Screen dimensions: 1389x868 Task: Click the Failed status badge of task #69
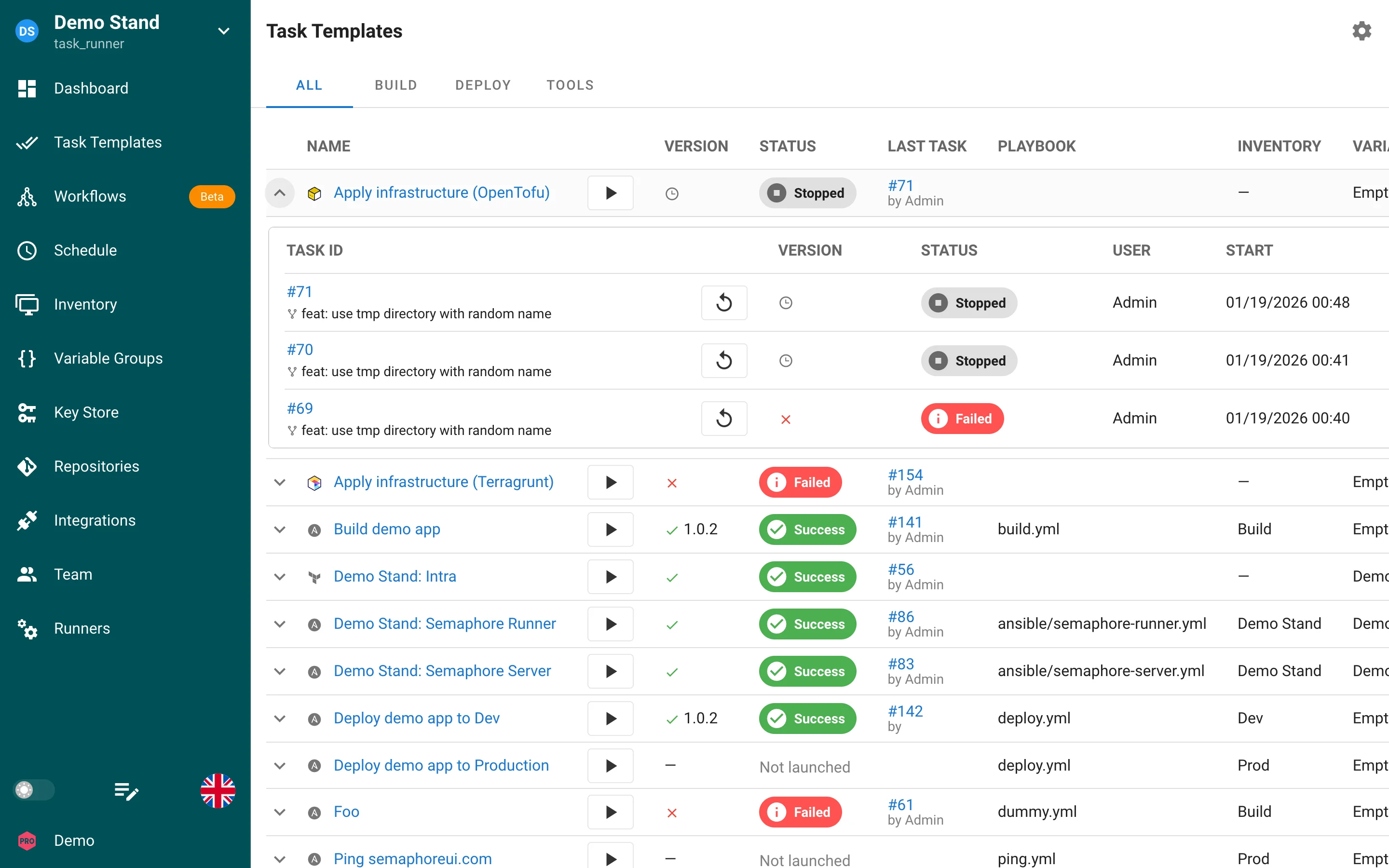click(963, 419)
